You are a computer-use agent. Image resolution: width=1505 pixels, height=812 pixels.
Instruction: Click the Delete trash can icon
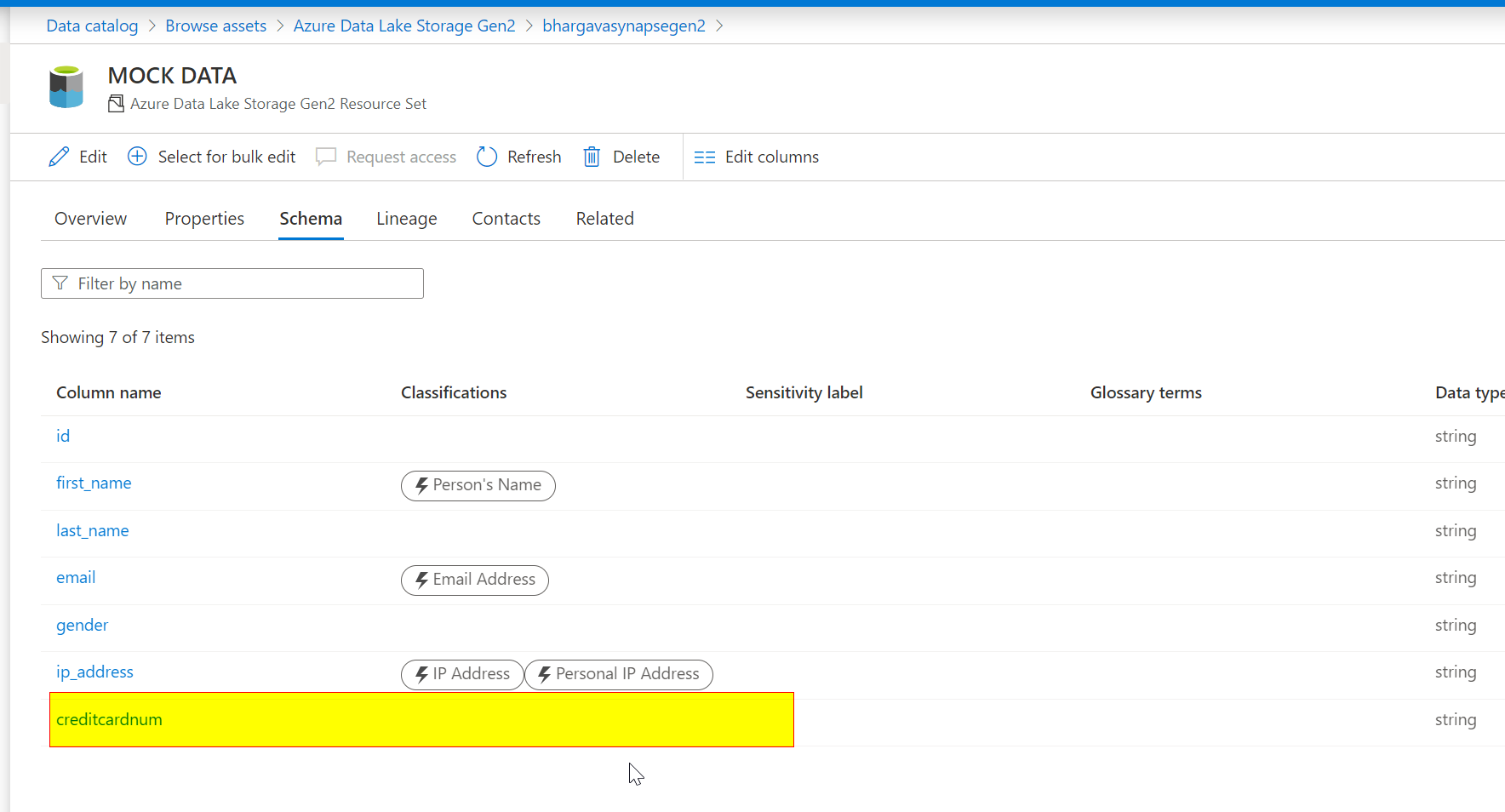(592, 157)
